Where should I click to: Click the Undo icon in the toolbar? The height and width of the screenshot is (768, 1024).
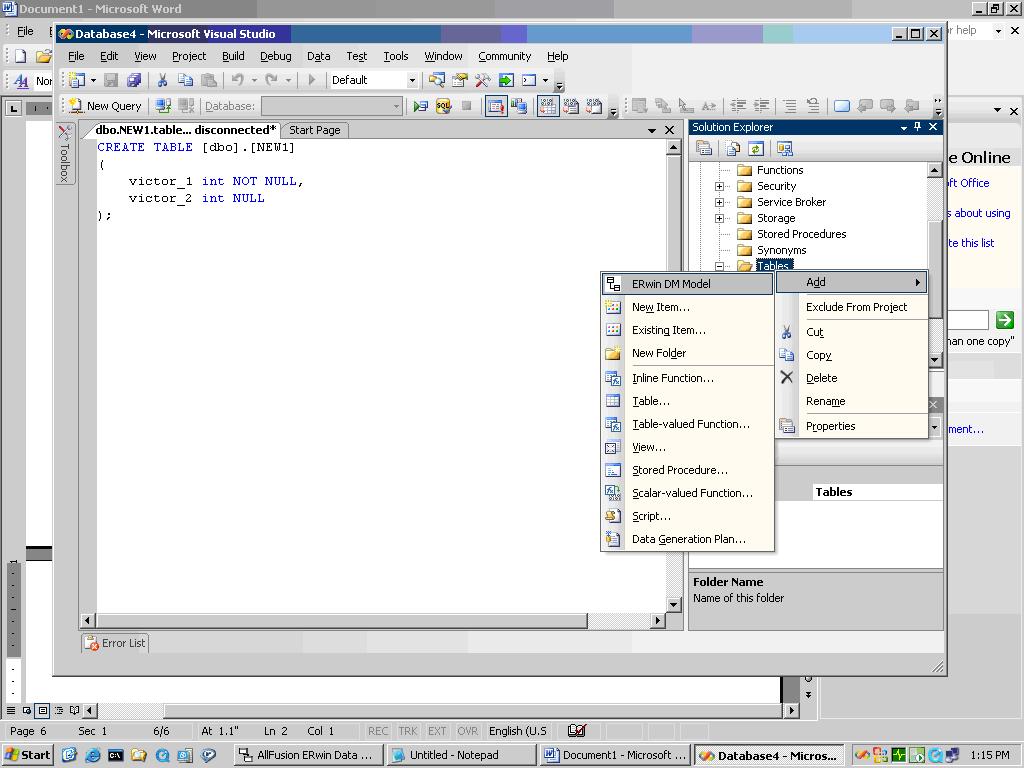(x=238, y=80)
